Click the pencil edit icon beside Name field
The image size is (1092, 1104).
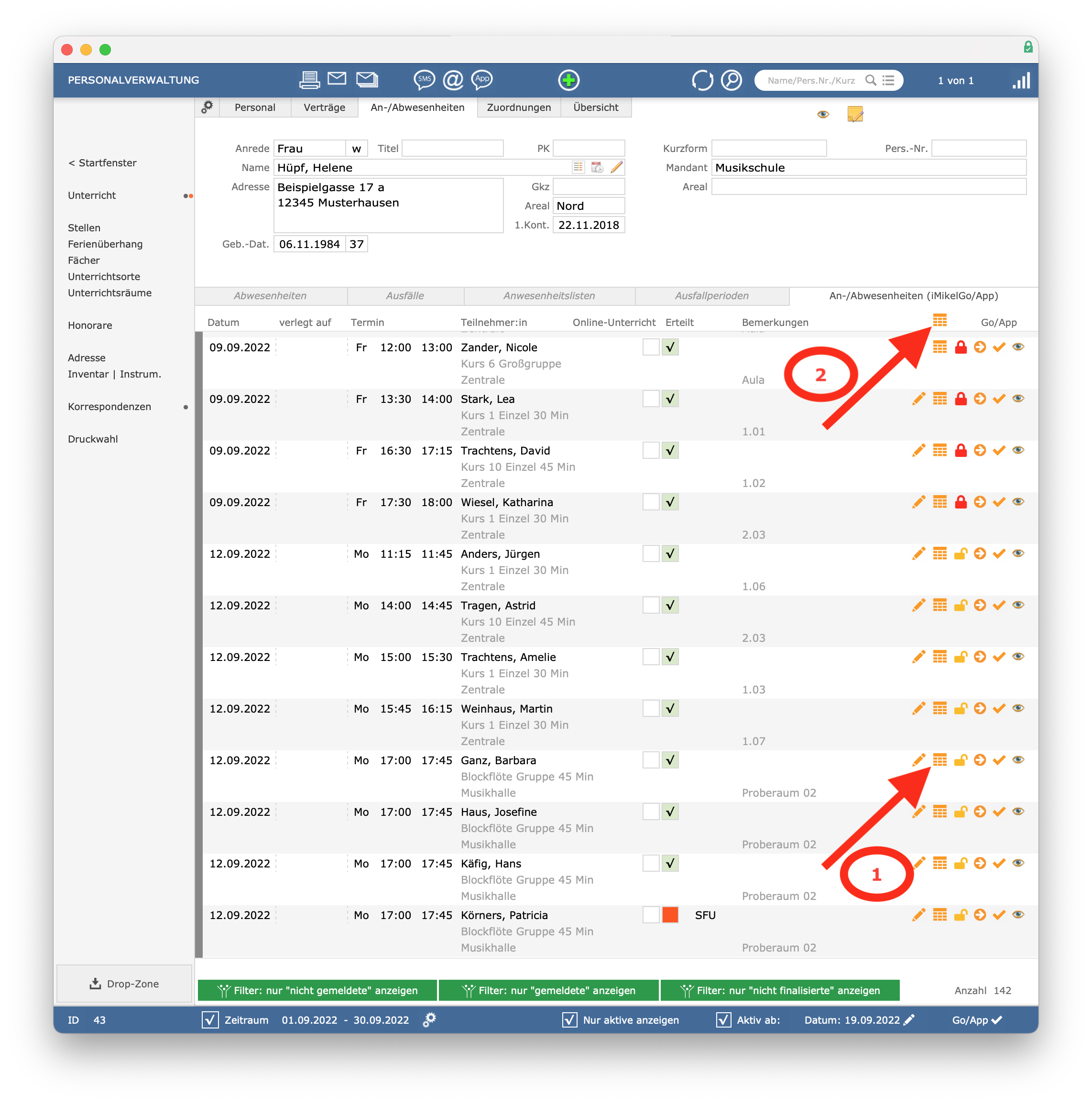[616, 167]
